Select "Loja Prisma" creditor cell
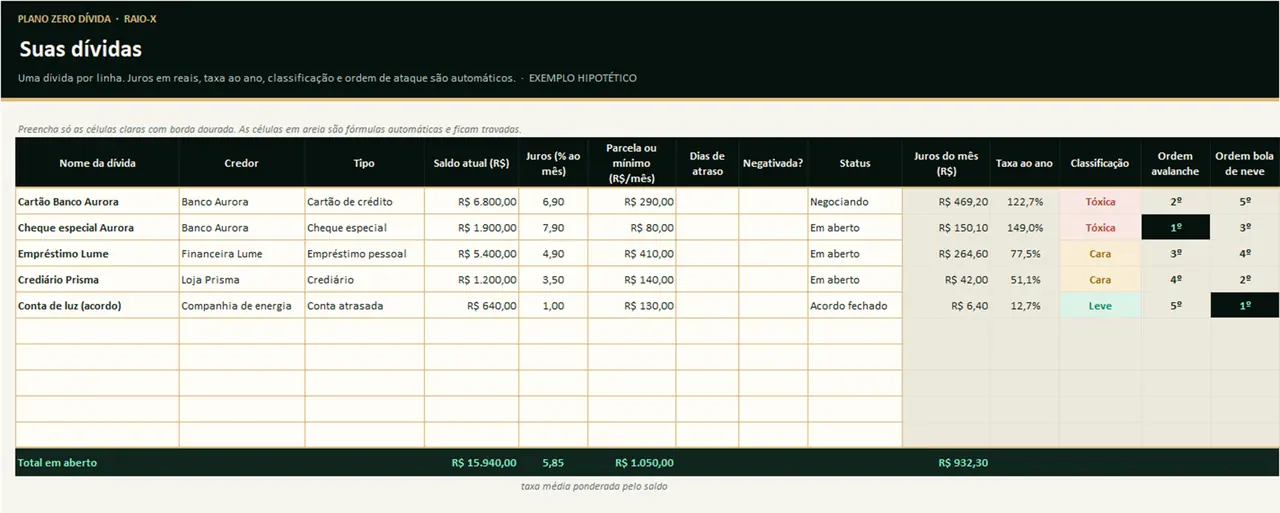The height and width of the screenshot is (513, 1280). (242, 279)
